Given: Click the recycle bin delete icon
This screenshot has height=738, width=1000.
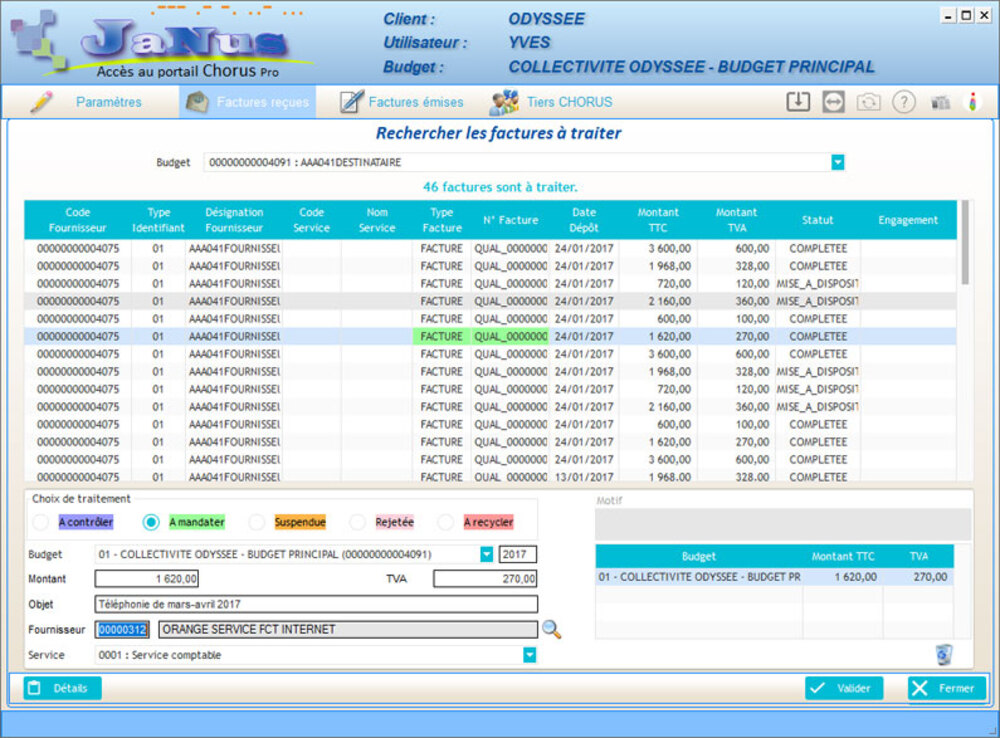Looking at the screenshot, I should 944,654.
